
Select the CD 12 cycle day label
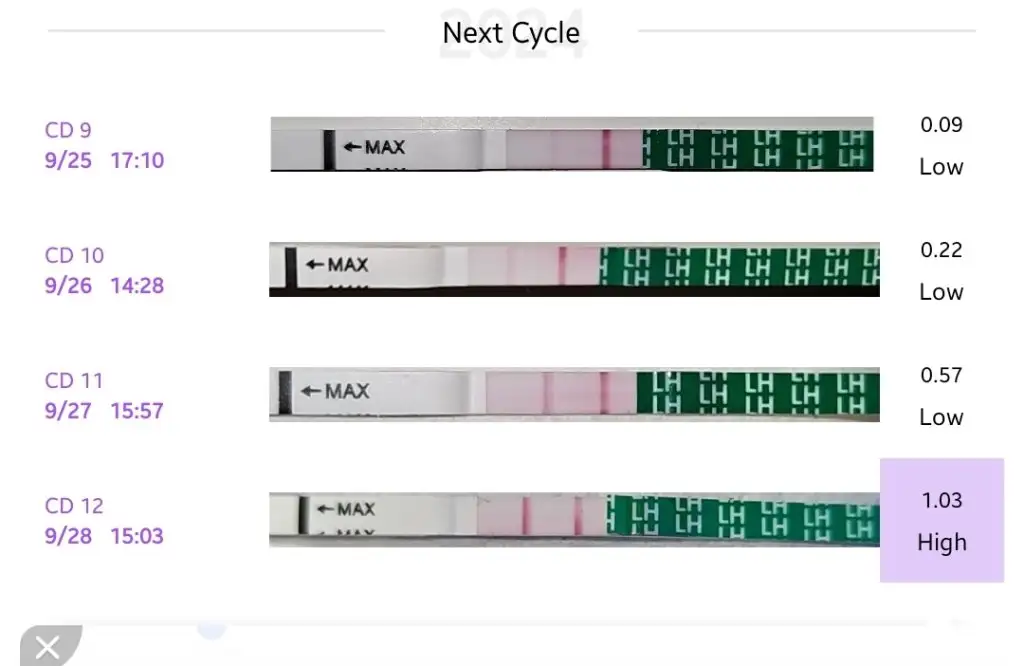pyautogui.click(x=74, y=505)
